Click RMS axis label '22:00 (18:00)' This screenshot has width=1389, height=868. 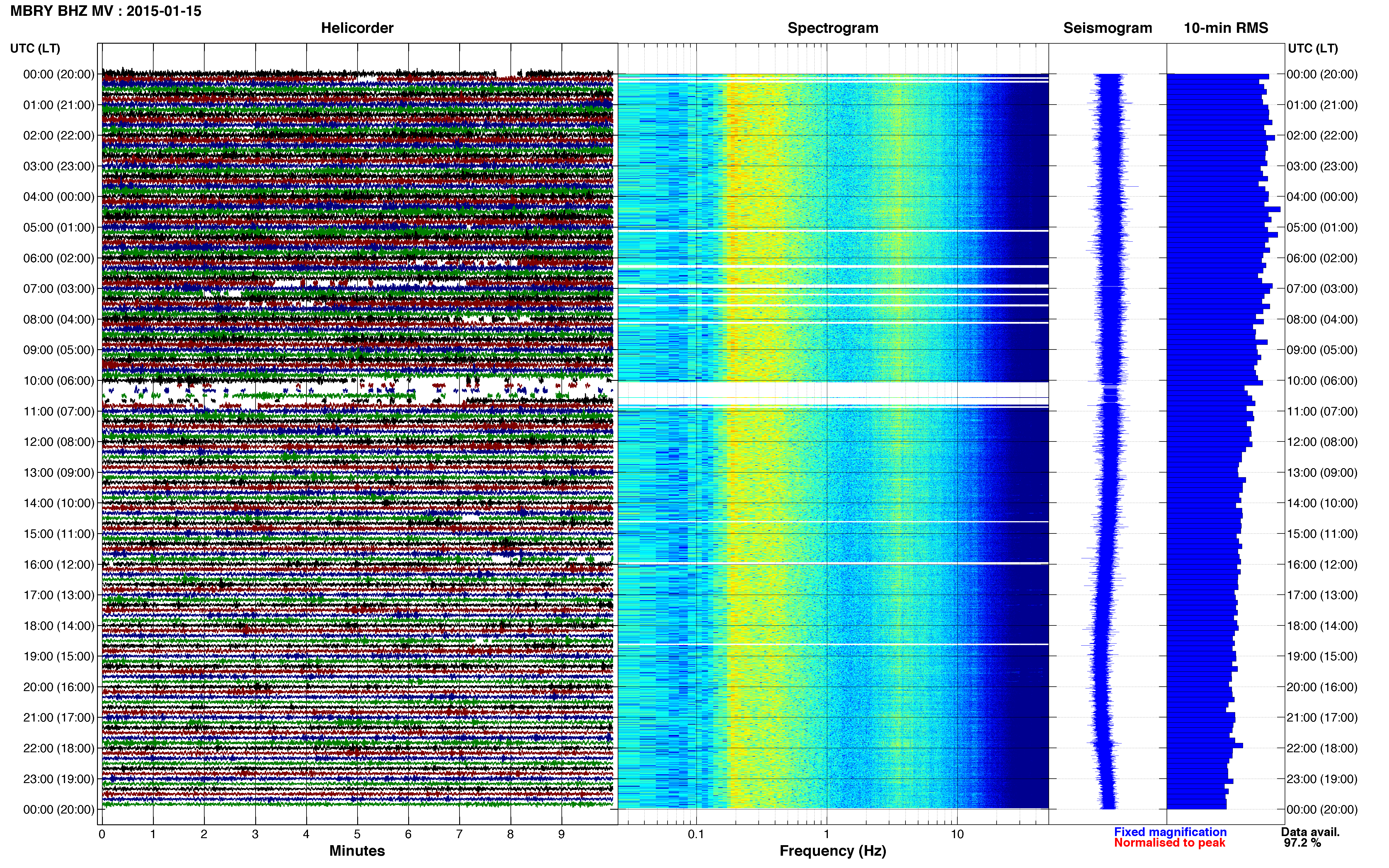point(1322,748)
